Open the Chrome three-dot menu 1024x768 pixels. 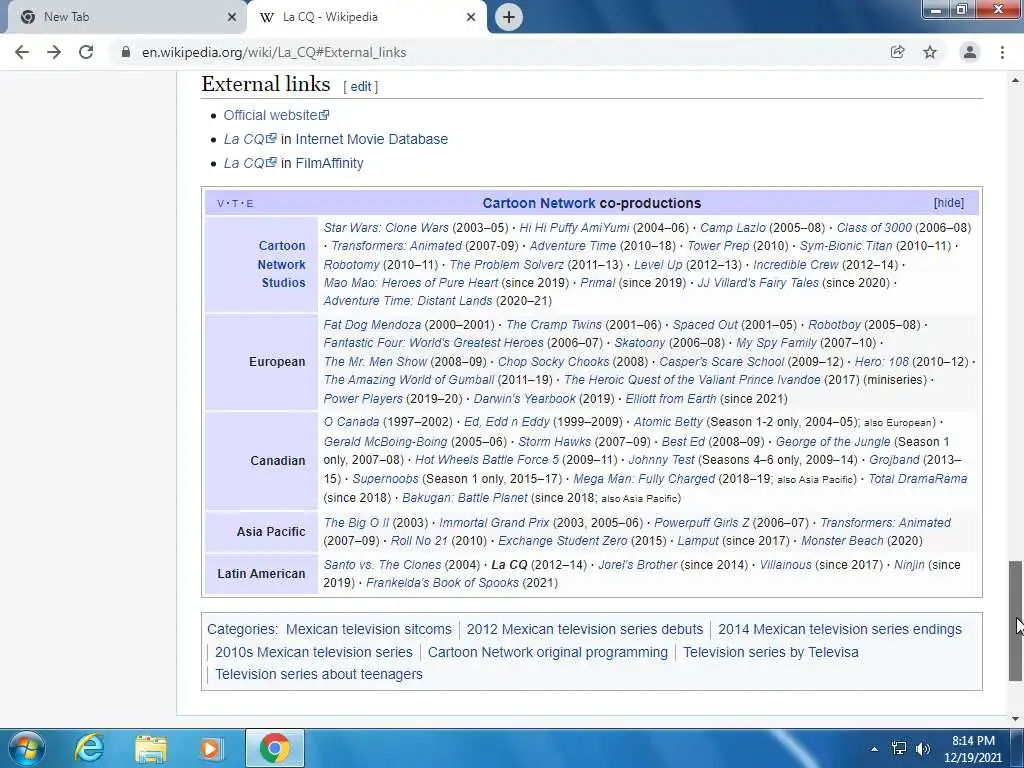point(1002,52)
